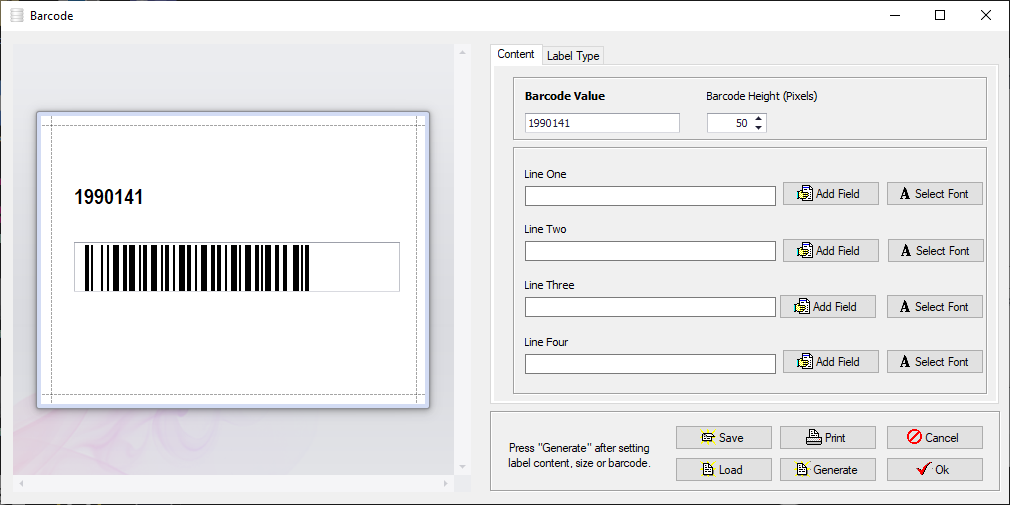Click Add Field icon for Line One
This screenshot has height=505, width=1010.
[804, 194]
